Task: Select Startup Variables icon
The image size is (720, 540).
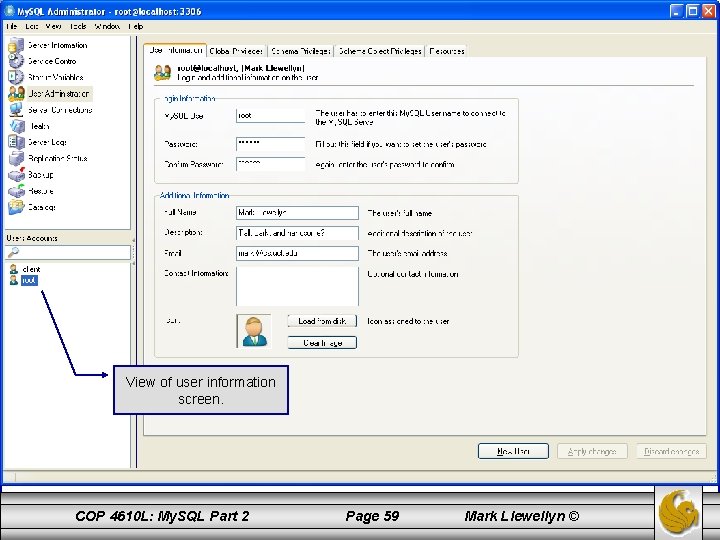Action: point(16,77)
